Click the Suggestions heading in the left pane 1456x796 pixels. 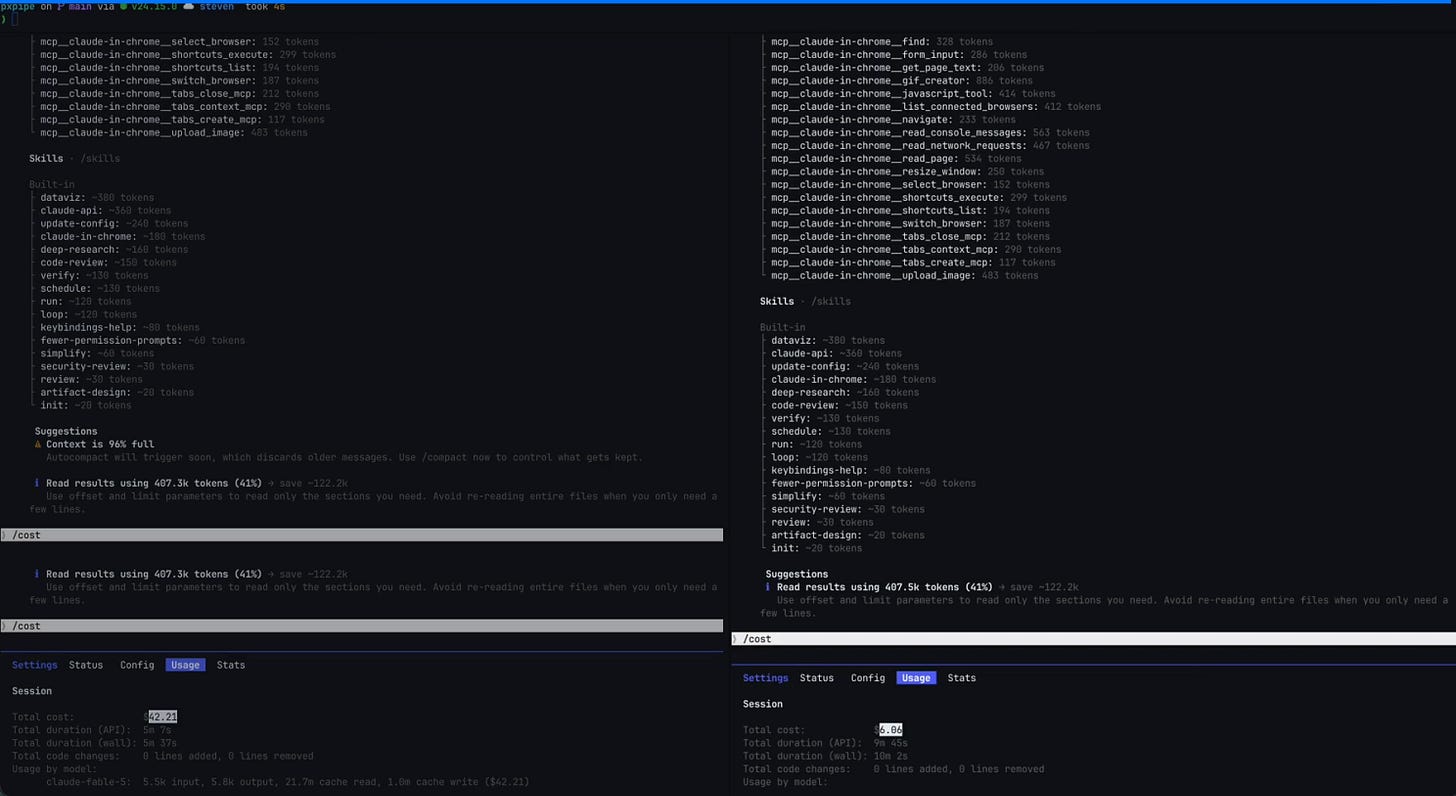[66, 432]
